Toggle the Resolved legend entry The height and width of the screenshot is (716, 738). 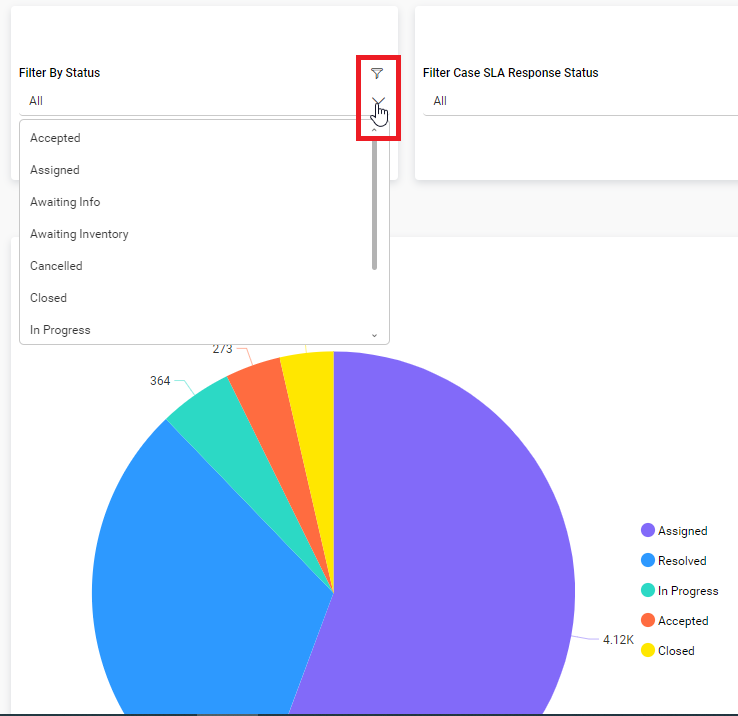674,561
